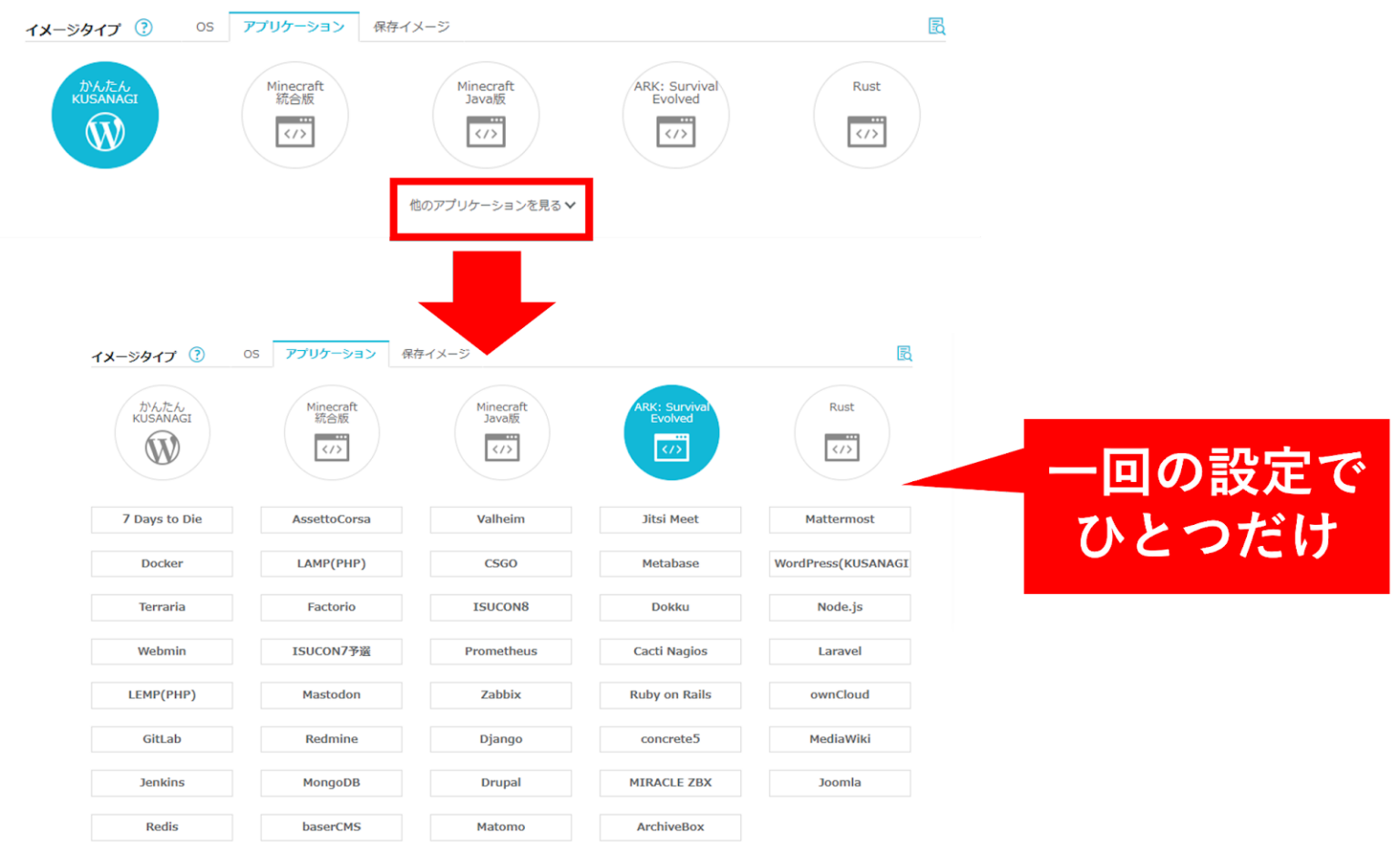
Task: Select the Minecraft 統合版 application icon
Action: coord(294,115)
